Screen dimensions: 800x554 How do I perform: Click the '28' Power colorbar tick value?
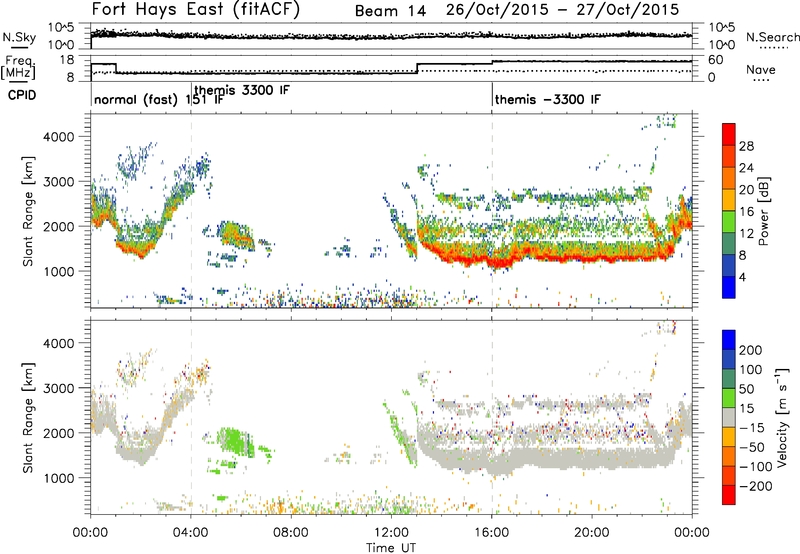pyautogui.click(x=746, y=146)
